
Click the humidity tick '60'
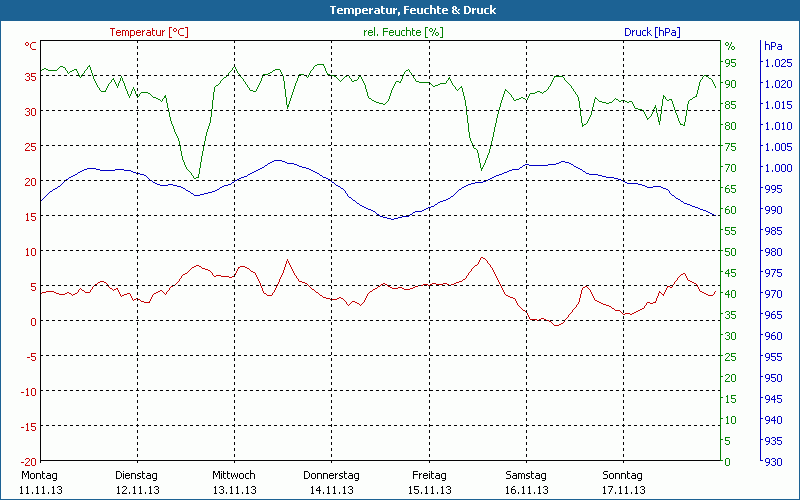tap(731, 210)
